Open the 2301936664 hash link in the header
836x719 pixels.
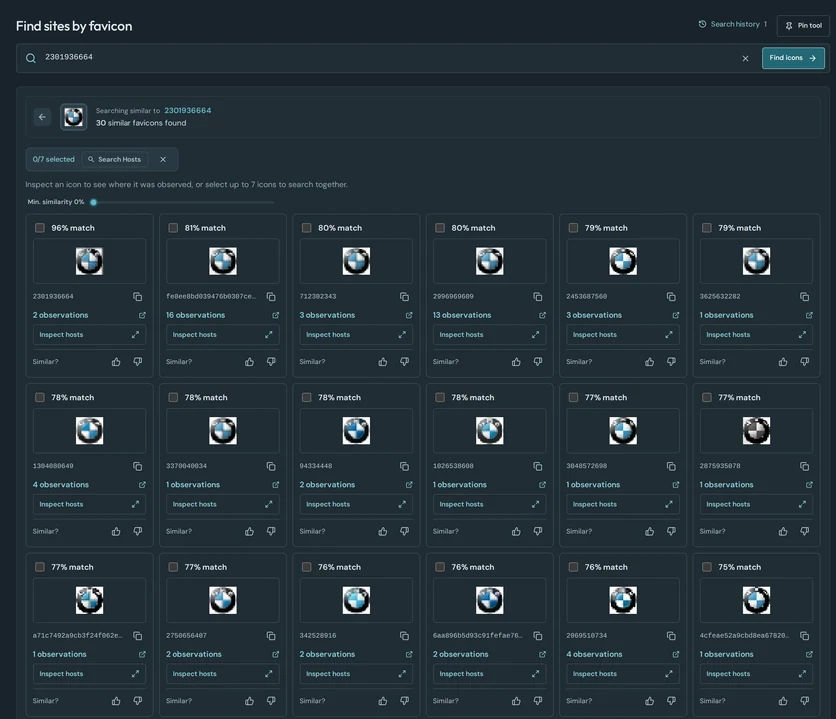click(x=188, y=110)
